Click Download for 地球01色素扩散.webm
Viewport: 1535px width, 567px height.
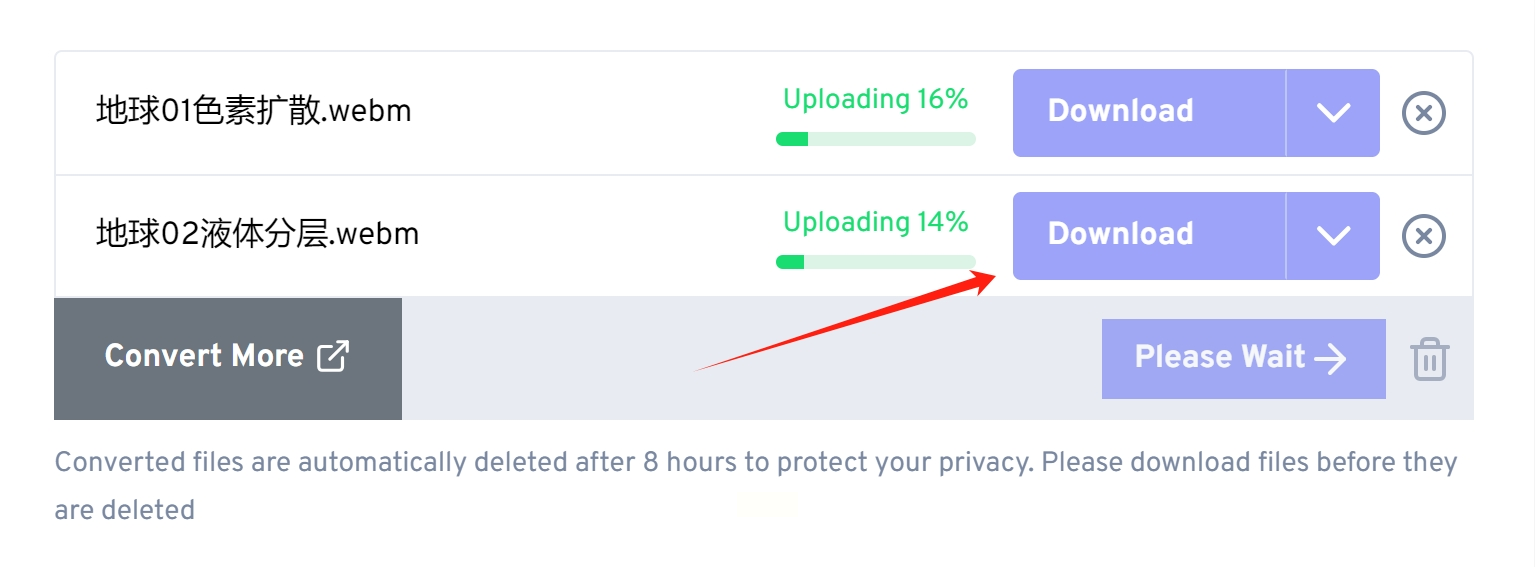(1149, 113)
